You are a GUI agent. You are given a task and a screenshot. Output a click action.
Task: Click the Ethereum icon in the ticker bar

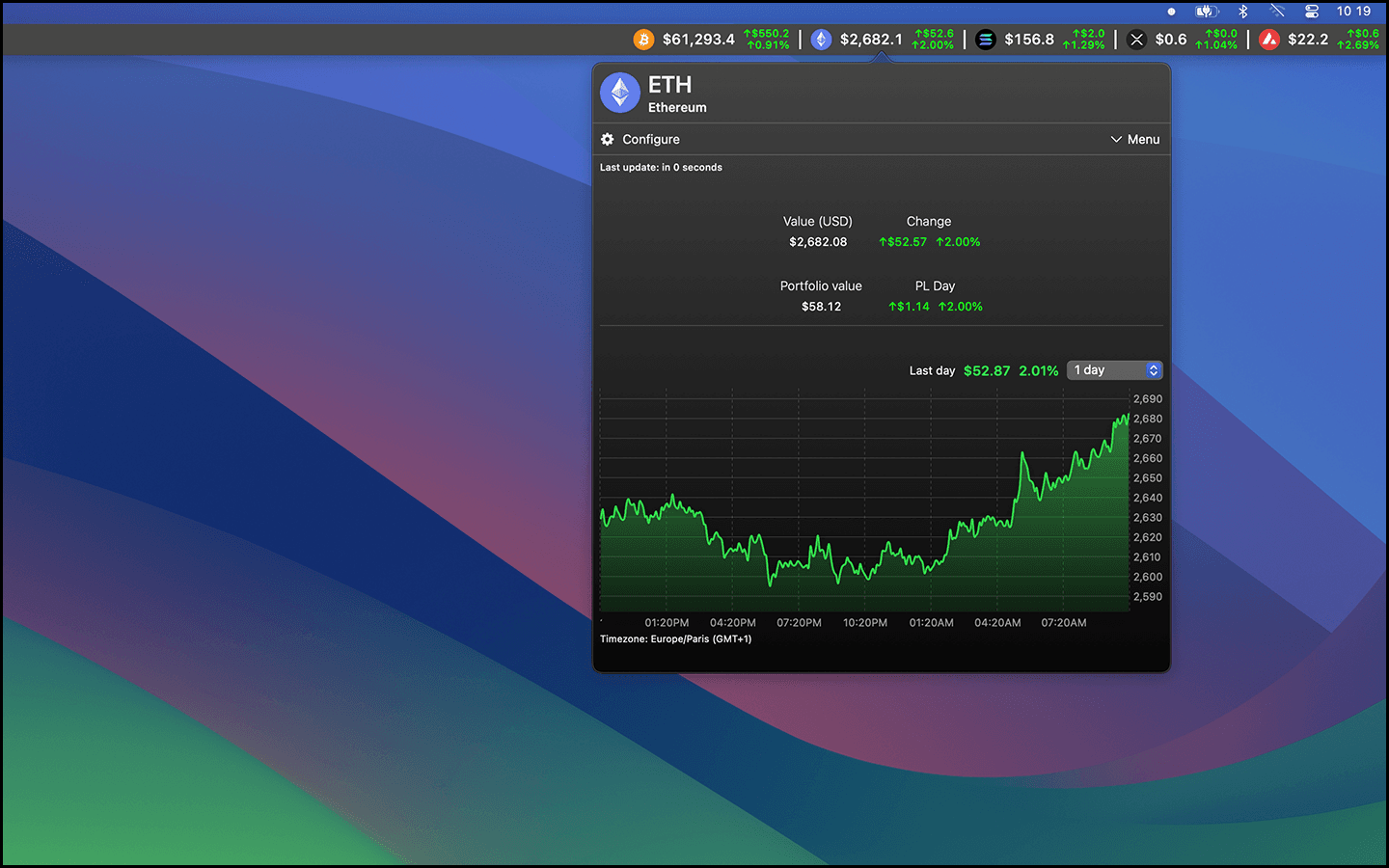point(821,40)
